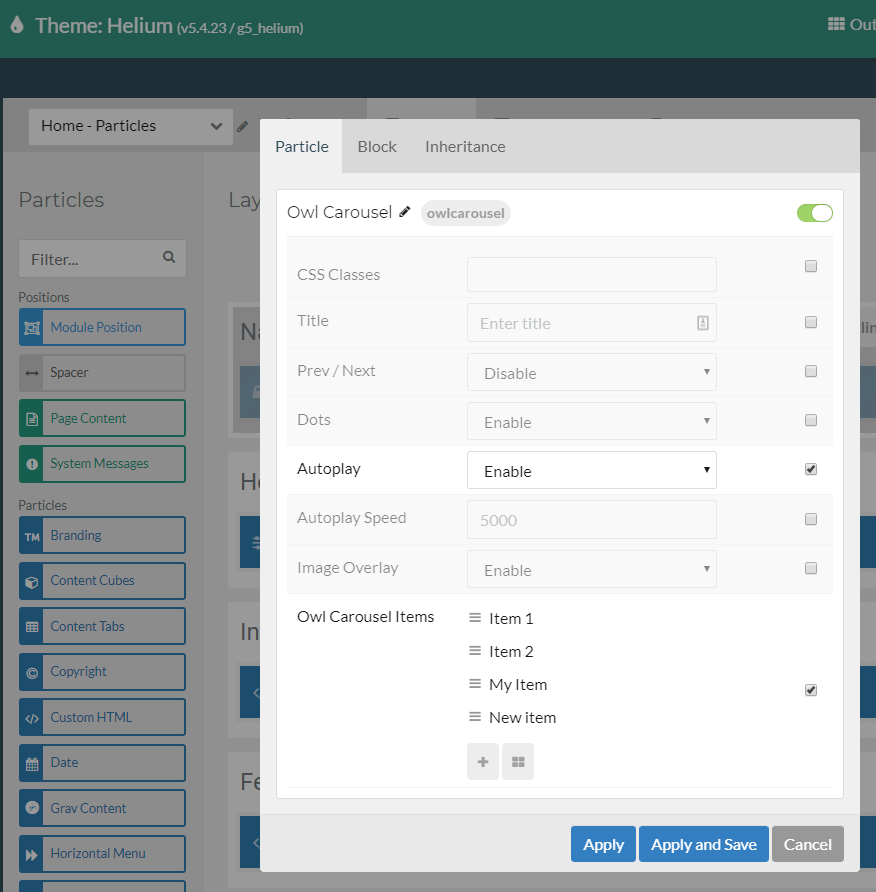Open the Autoplay dropdown
This screenshot has height=892, width=876.
point(592,470)
